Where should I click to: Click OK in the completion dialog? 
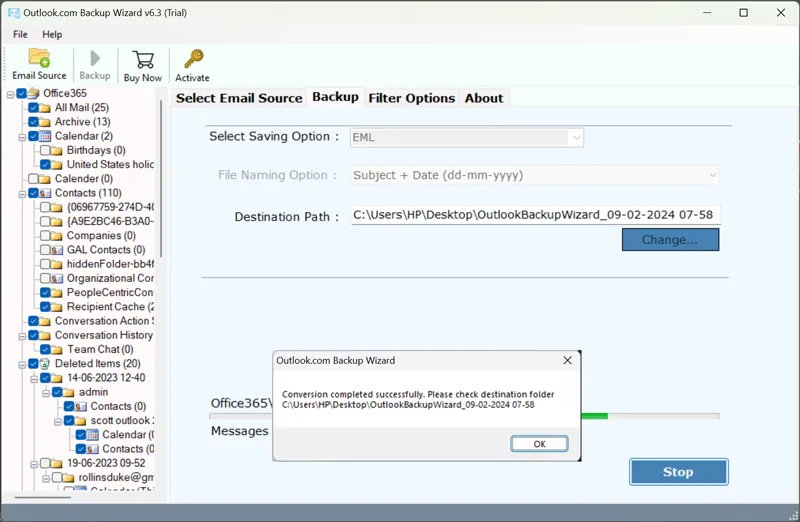pyautogui.click(x=539, y=444)
